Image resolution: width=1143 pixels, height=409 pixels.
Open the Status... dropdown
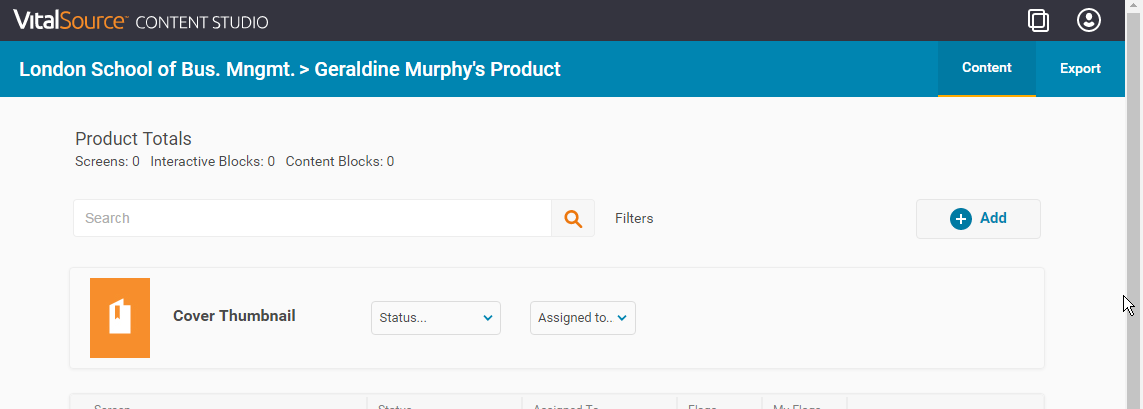tap(436, 318)
